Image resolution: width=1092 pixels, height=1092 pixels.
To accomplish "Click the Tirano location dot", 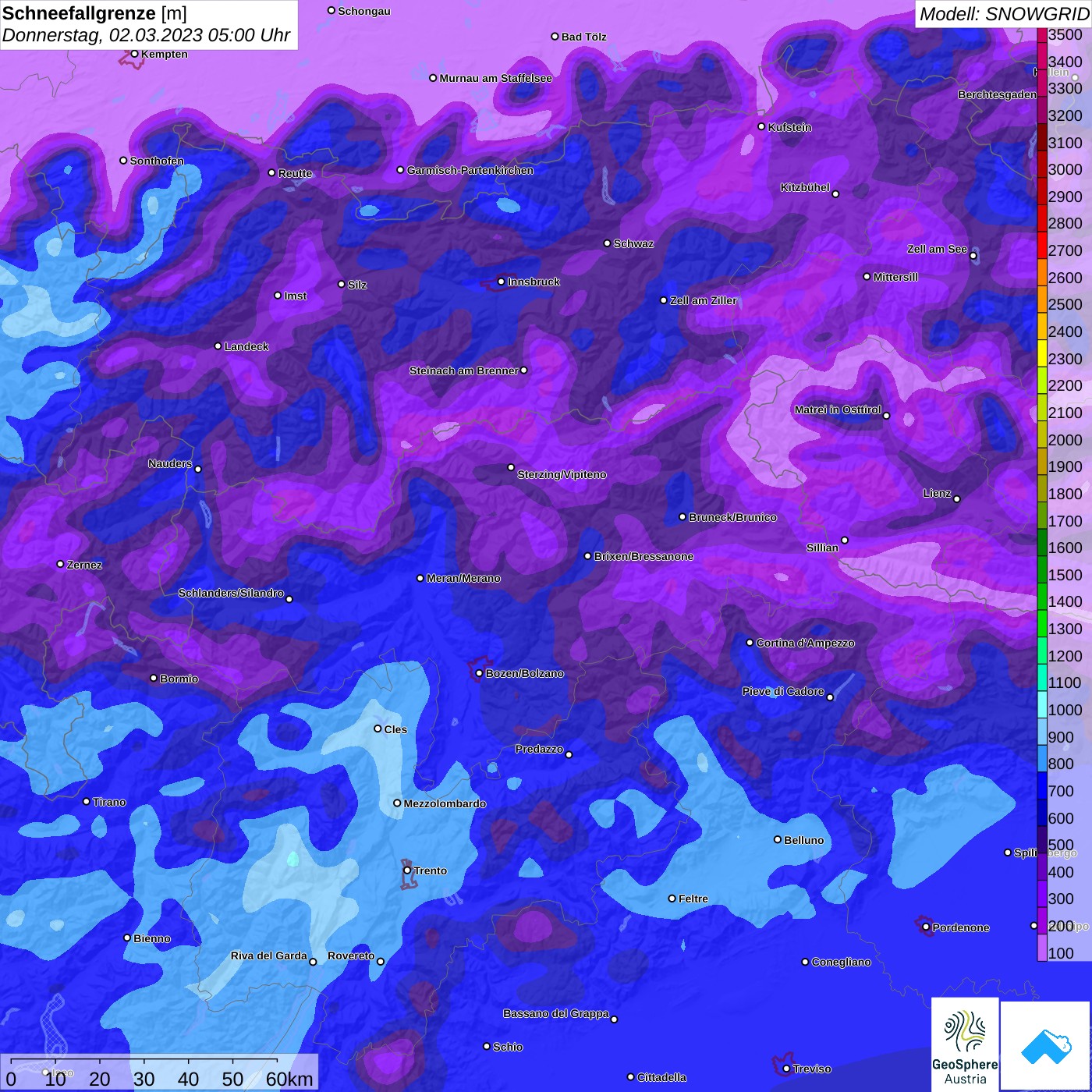I will coord(87,801).
